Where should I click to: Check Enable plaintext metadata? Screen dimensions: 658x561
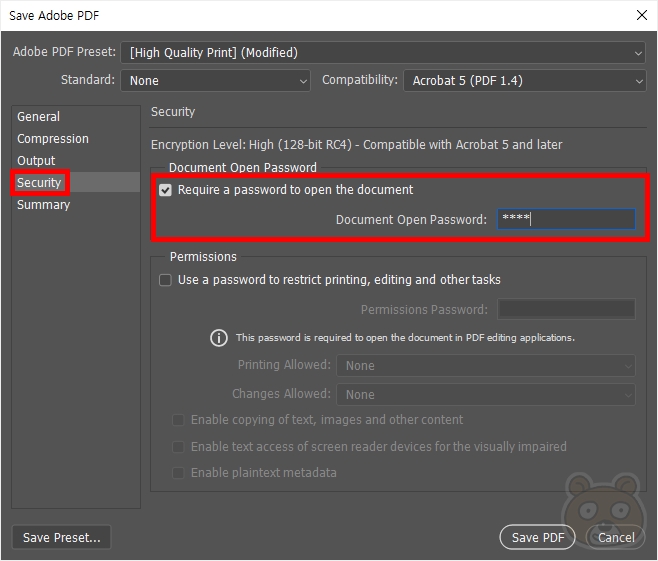click(178, 473)
